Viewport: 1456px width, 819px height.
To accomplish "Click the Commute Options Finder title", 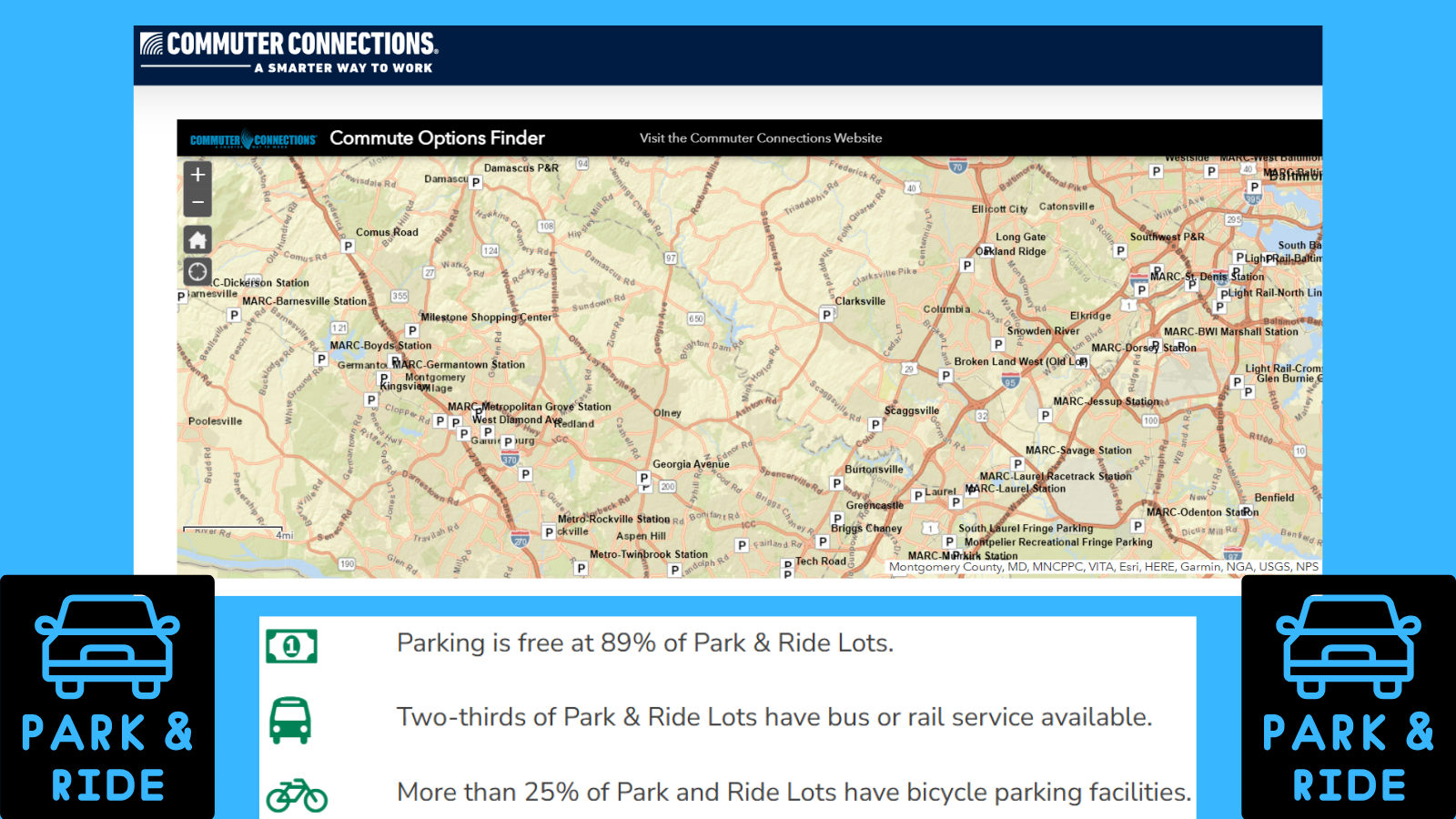I will [x=437, y=138].
